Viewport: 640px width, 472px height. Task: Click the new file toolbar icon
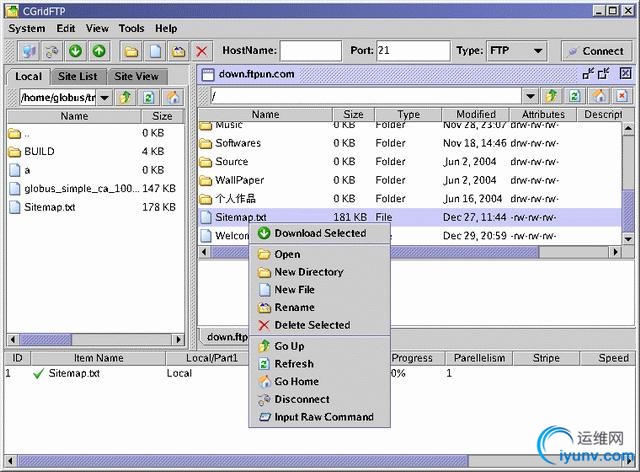point(155,51)
